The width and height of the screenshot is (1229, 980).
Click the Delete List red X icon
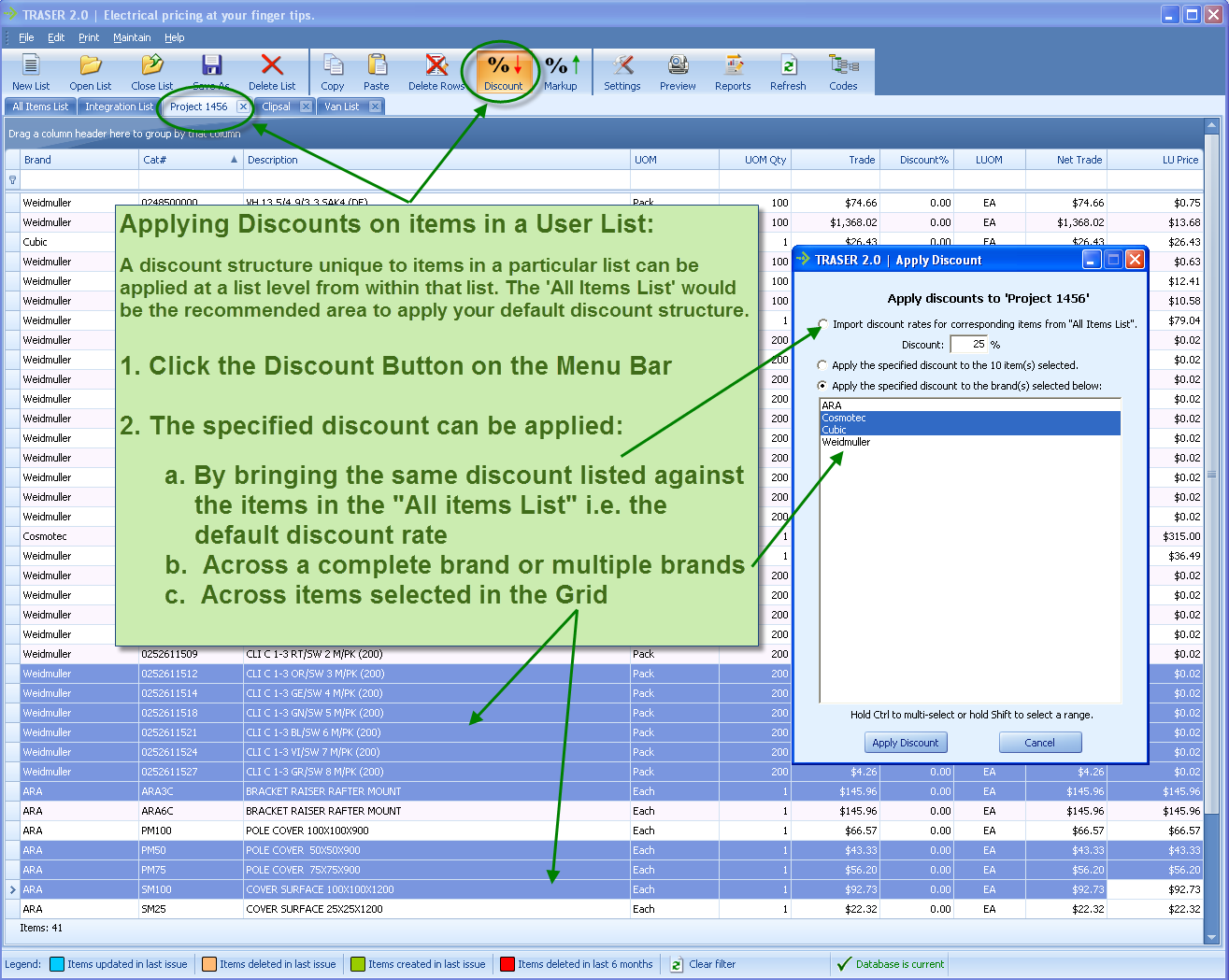[272, 65]
